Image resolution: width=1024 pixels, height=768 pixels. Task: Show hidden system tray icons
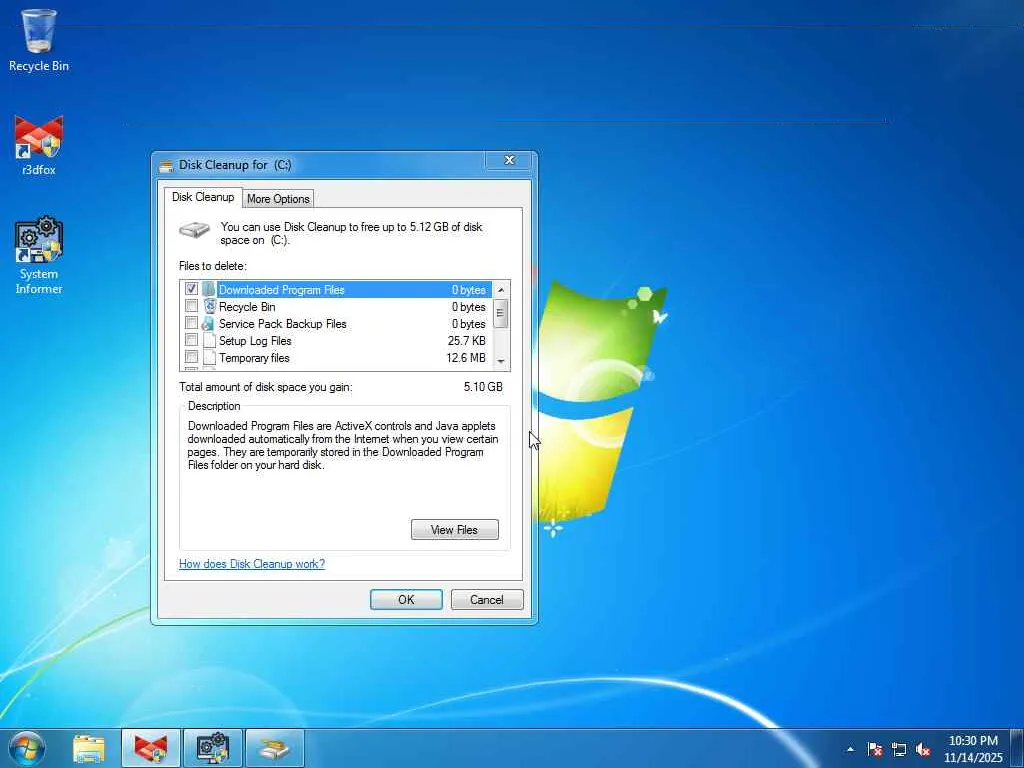(x=850, y=749)
